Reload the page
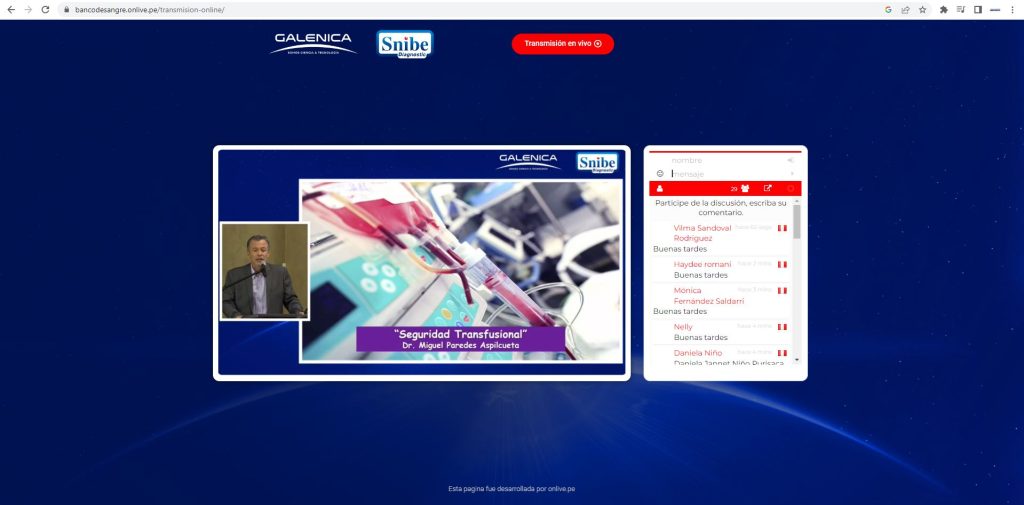Image resolution: width=1024 pixels, height=505 pixels. 45,9
